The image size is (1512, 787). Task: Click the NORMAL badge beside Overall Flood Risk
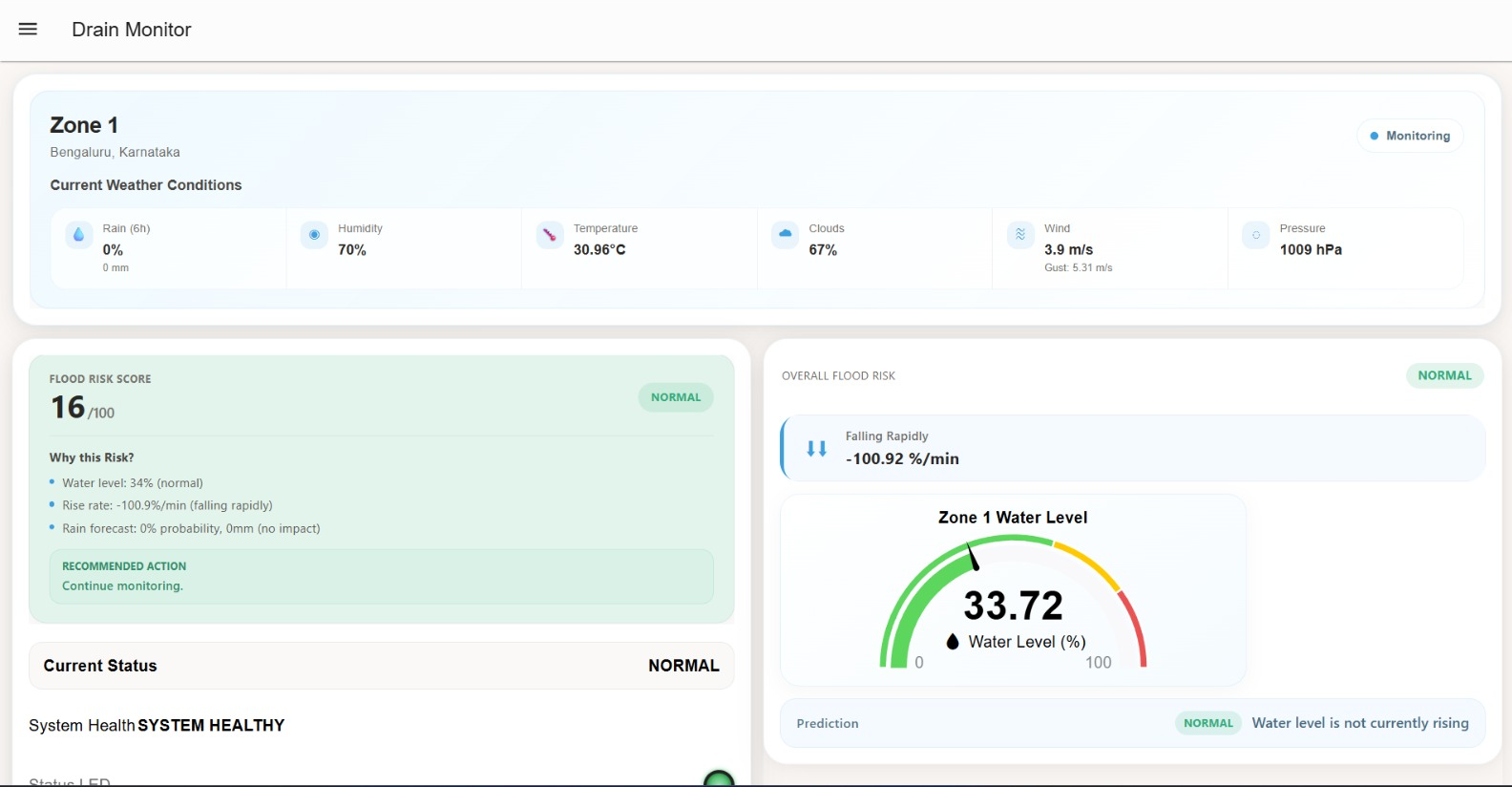click(x=1445, y=375)
